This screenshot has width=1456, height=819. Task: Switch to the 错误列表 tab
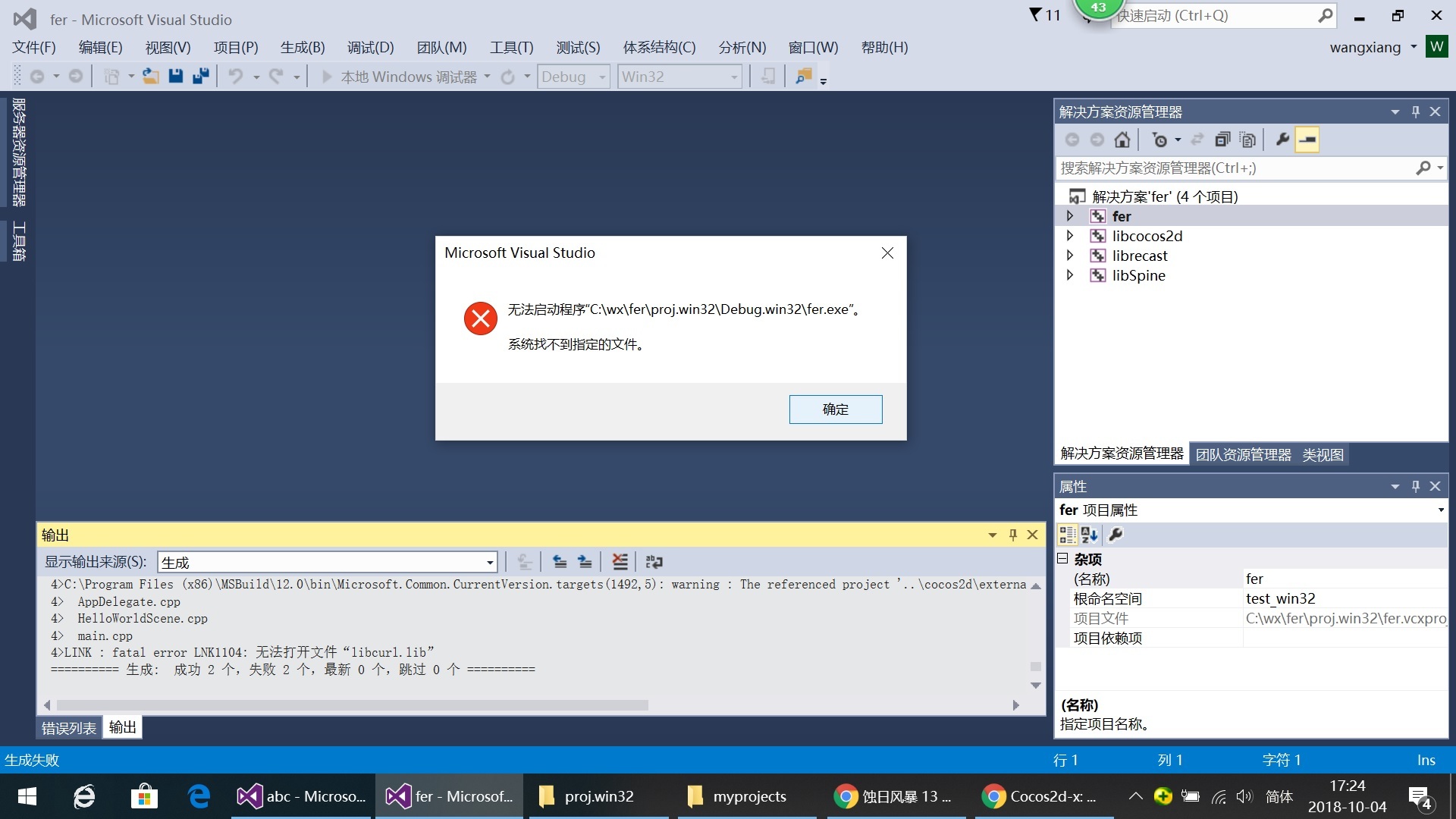68,728
